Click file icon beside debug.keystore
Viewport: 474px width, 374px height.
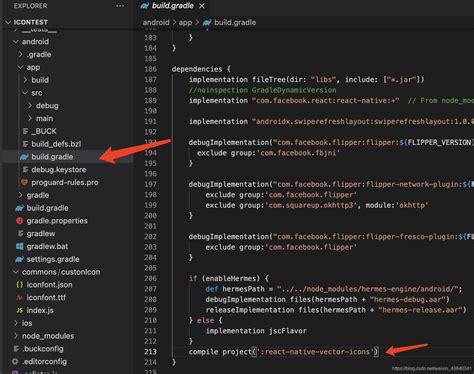point(25,170)
